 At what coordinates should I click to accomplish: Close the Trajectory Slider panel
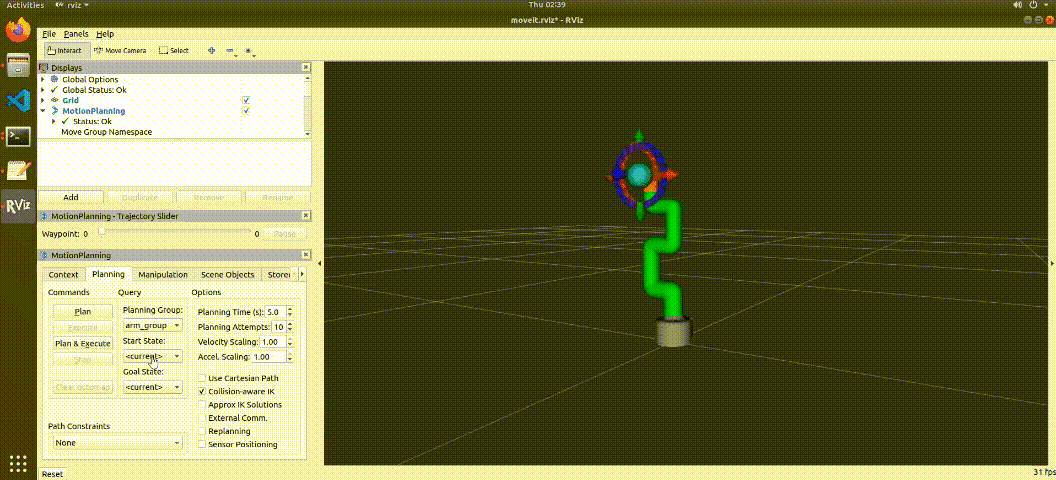pos(306,215)
